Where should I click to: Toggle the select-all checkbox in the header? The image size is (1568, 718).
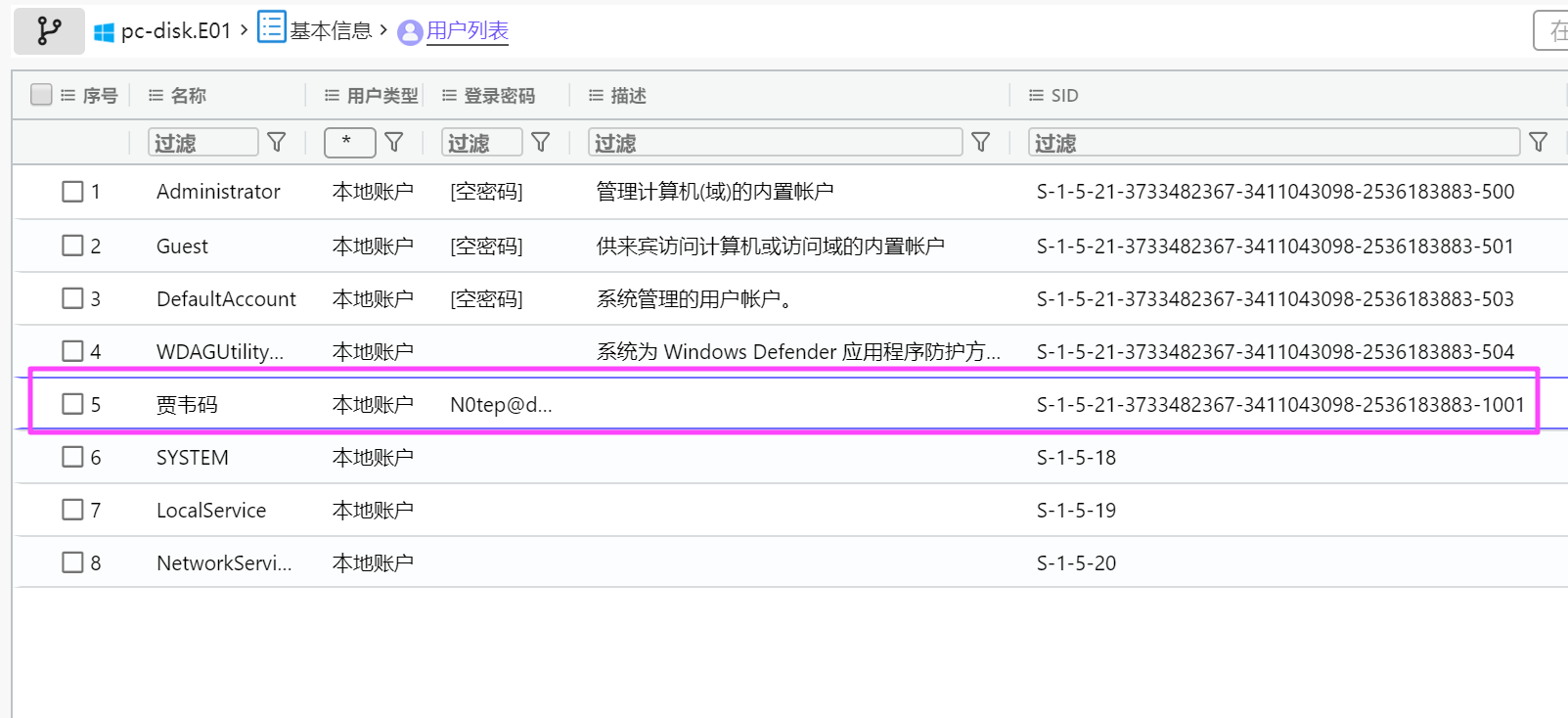click(41, 95)
